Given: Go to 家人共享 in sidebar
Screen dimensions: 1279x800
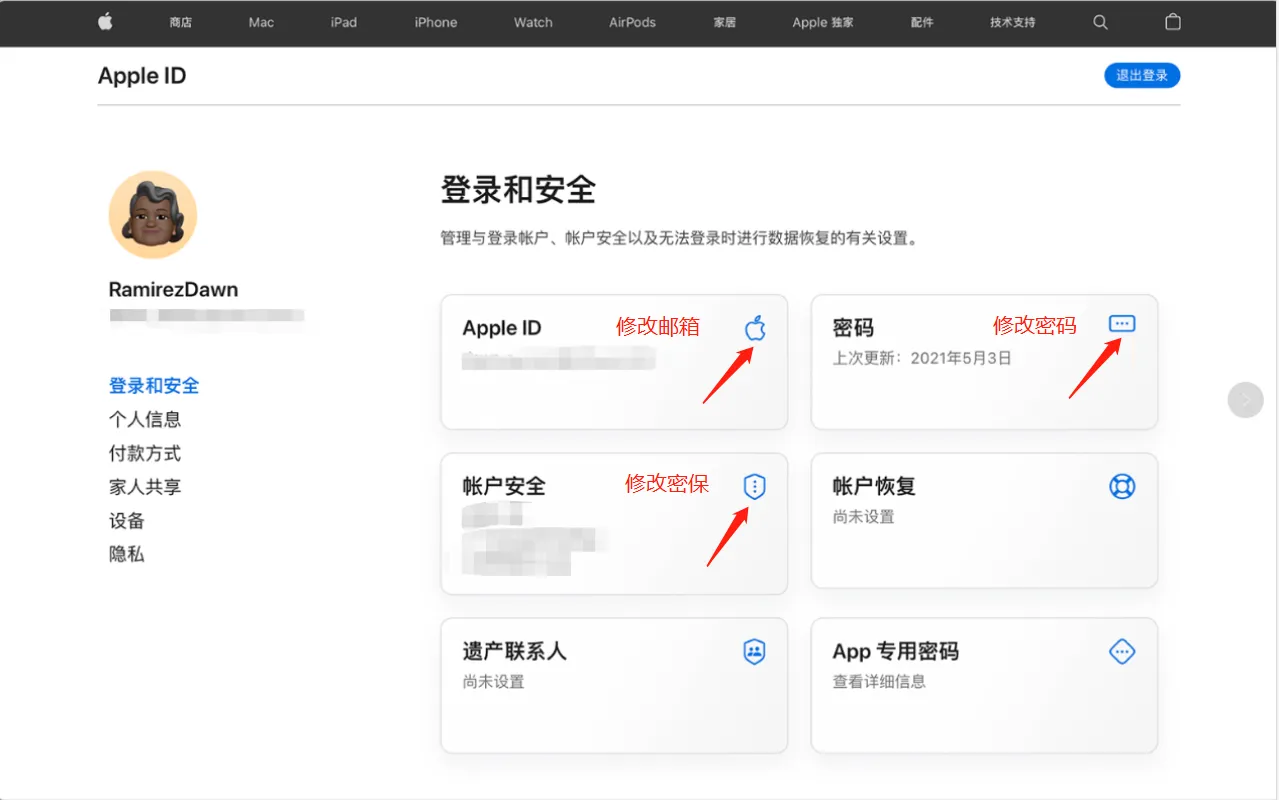Looking at the screenshot, I should (x=145, y=487).
